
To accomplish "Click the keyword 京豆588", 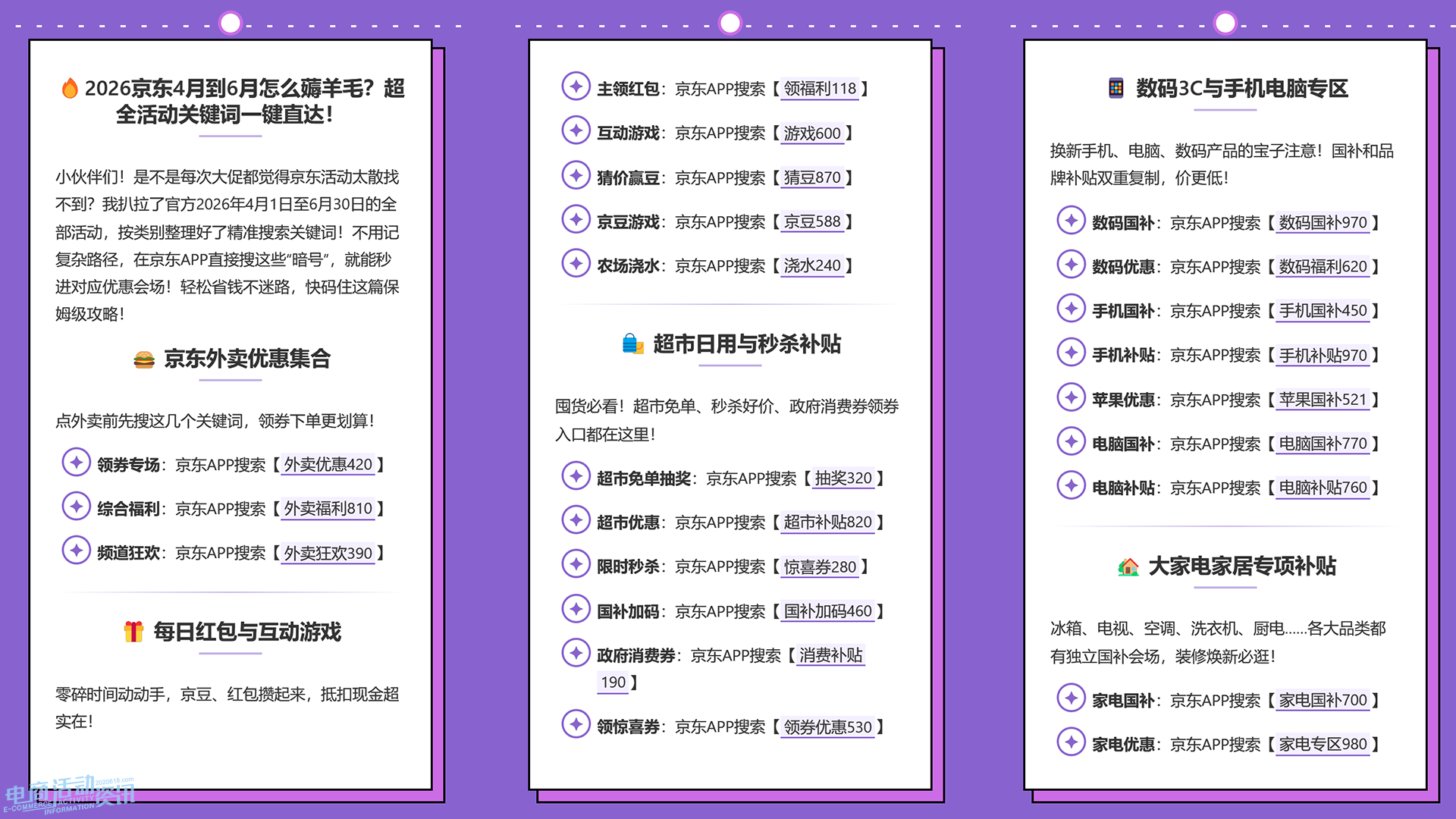I will click(x=812, y=221).
